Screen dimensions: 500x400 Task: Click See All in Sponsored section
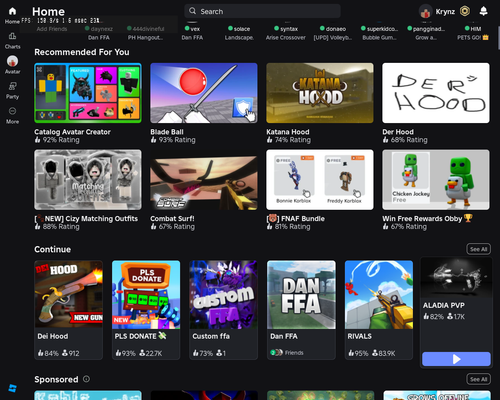(478, 379)
